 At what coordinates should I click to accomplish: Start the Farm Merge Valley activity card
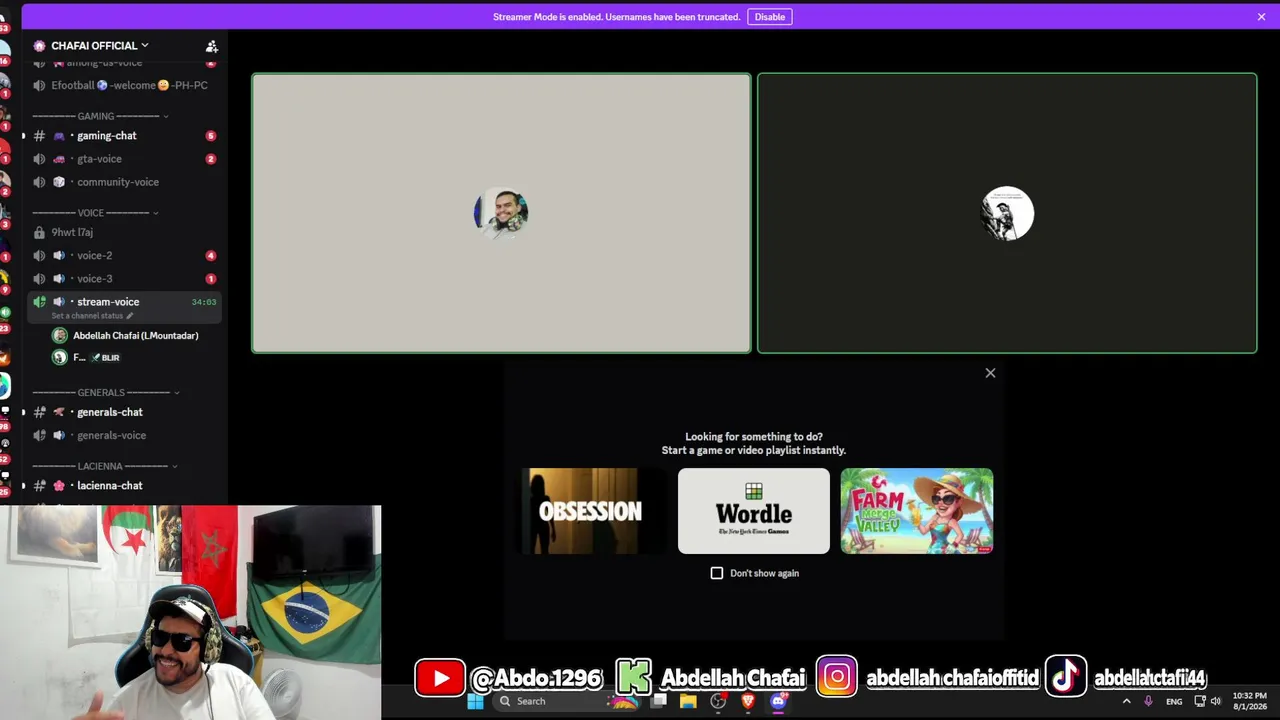(x=917, y=511)
